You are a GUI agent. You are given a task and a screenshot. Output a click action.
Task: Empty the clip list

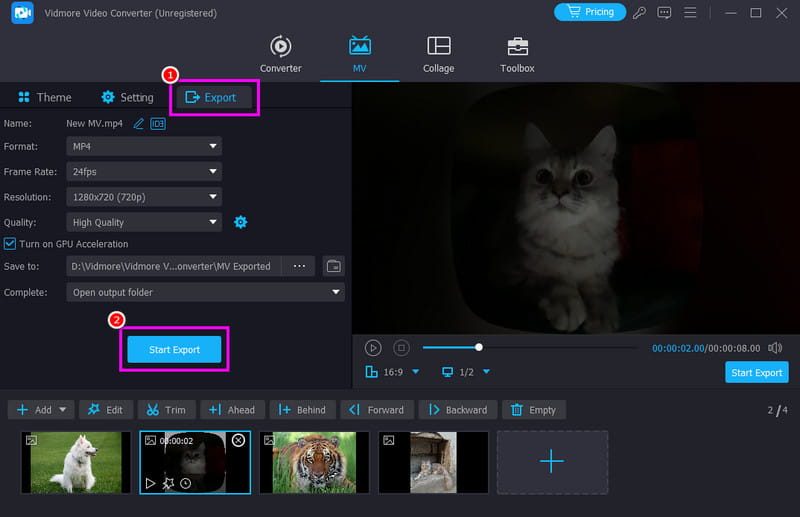coord(534,410)
